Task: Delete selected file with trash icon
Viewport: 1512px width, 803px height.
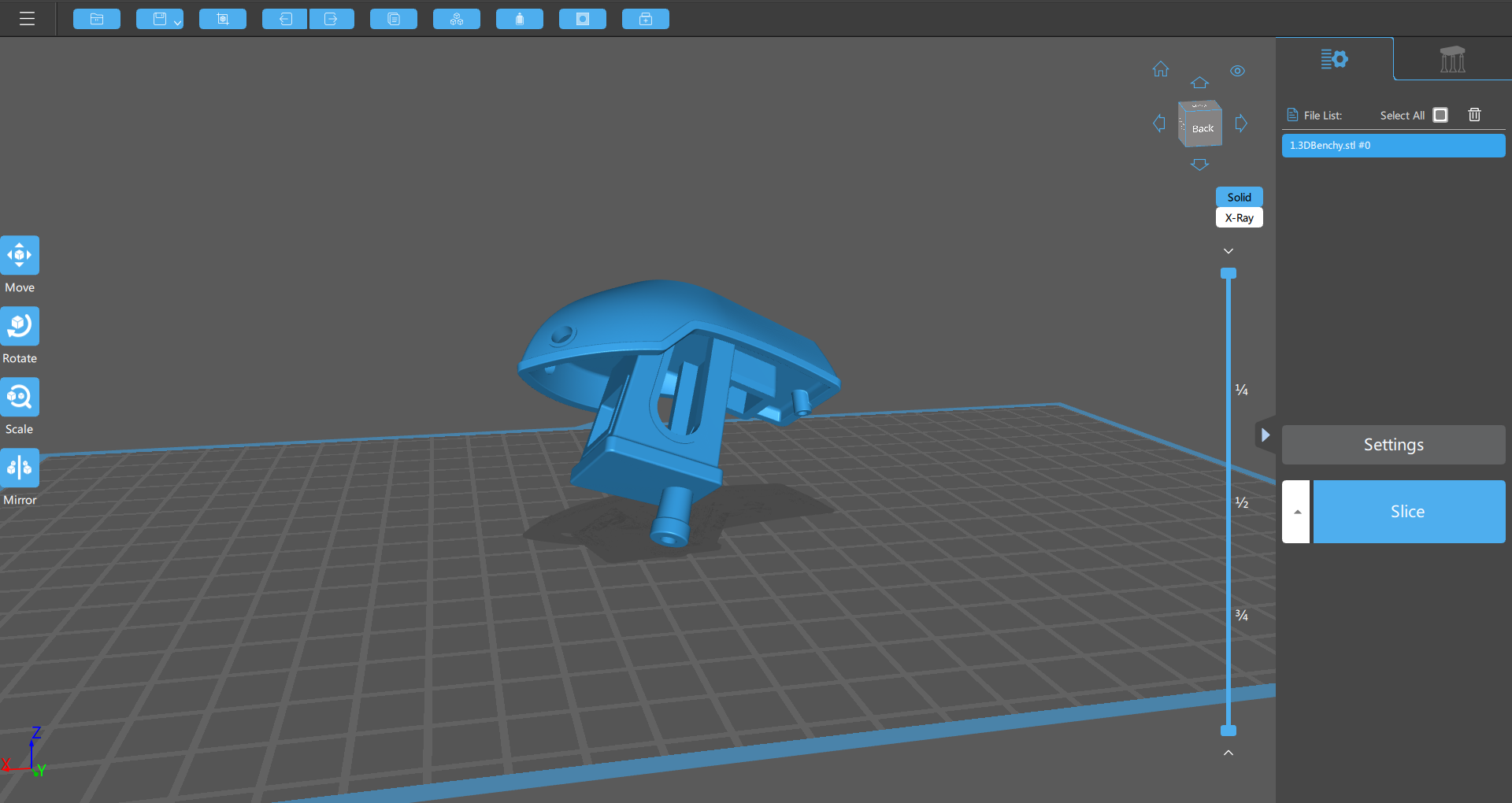Action: 1475,115
